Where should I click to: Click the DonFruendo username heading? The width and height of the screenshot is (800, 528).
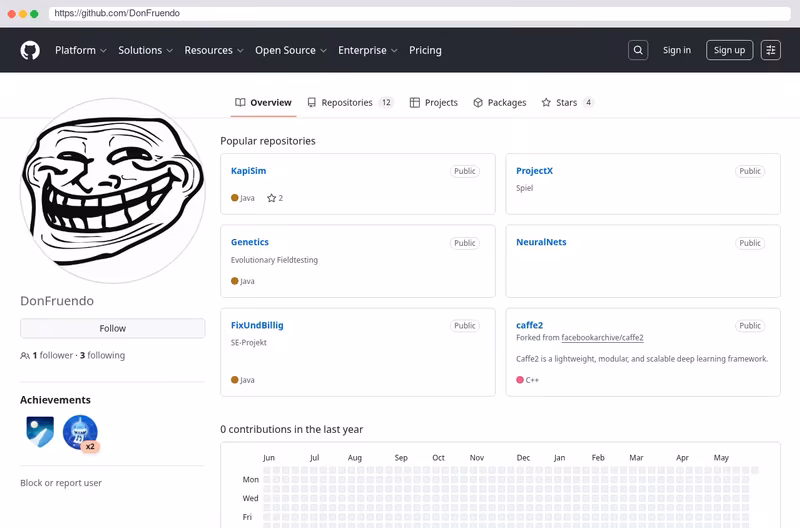click(57, 301)
